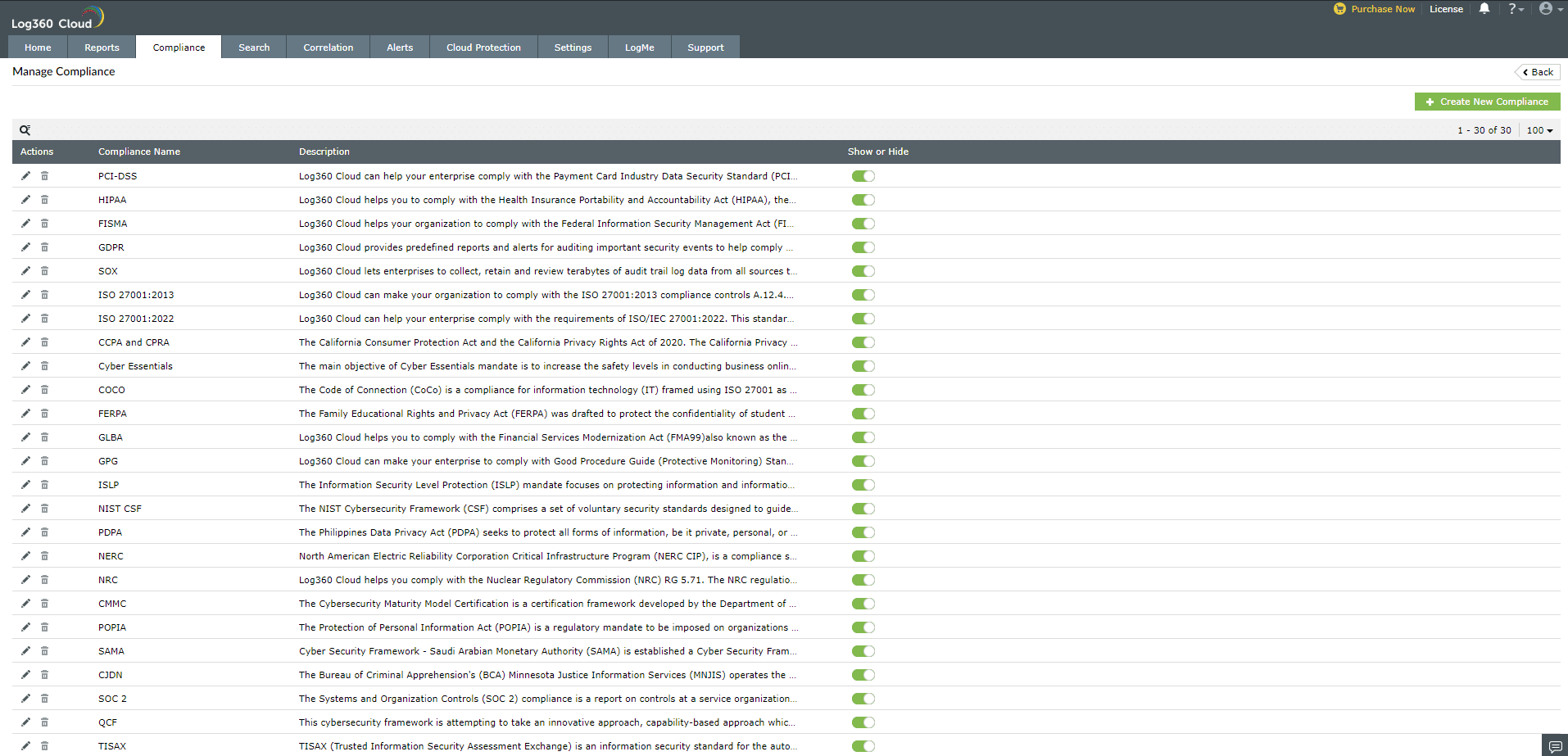This screenshot has width=1568, height=756.
Task: Delete the SAMA compliance entry
Action: click(x=44, y=651)
